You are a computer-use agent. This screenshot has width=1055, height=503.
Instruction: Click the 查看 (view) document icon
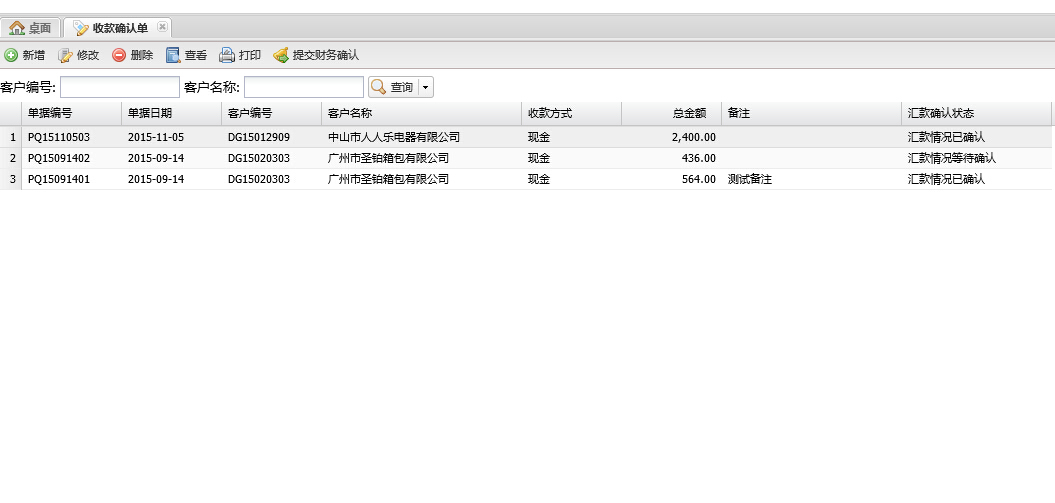pyautogui.click(x=173, y=55)
